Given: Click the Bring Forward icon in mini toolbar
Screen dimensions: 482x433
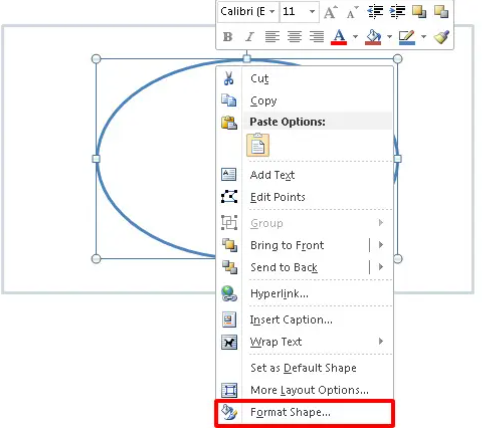Looking at the screenshot, I should pos(419,12).
